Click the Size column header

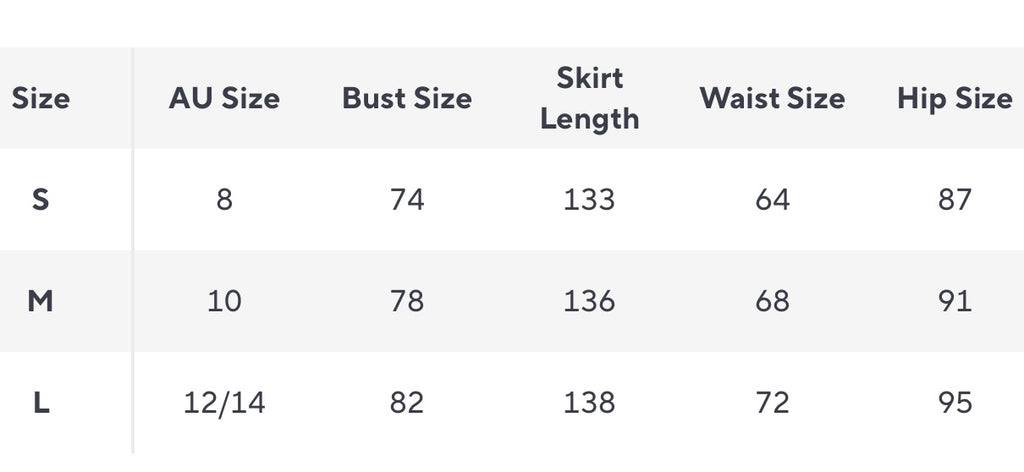coord(40,99)
